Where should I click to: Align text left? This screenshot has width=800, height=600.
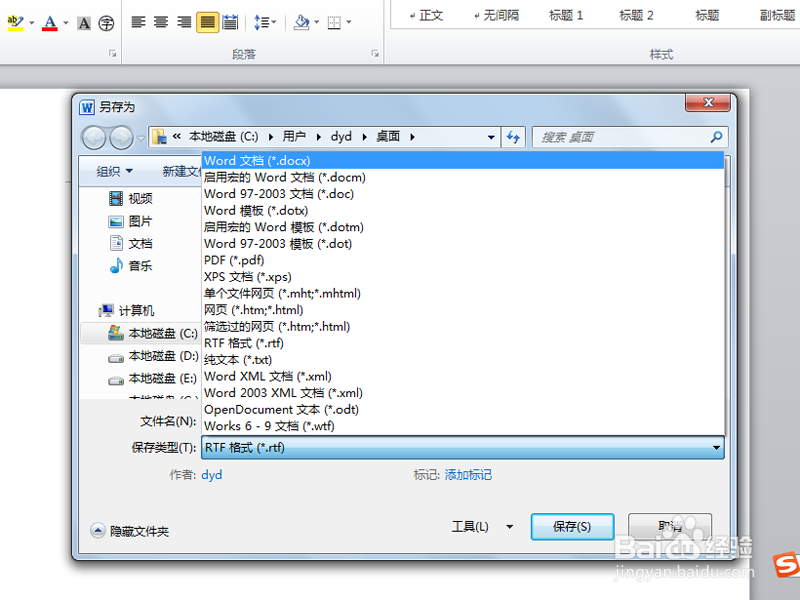click(138, 22)
